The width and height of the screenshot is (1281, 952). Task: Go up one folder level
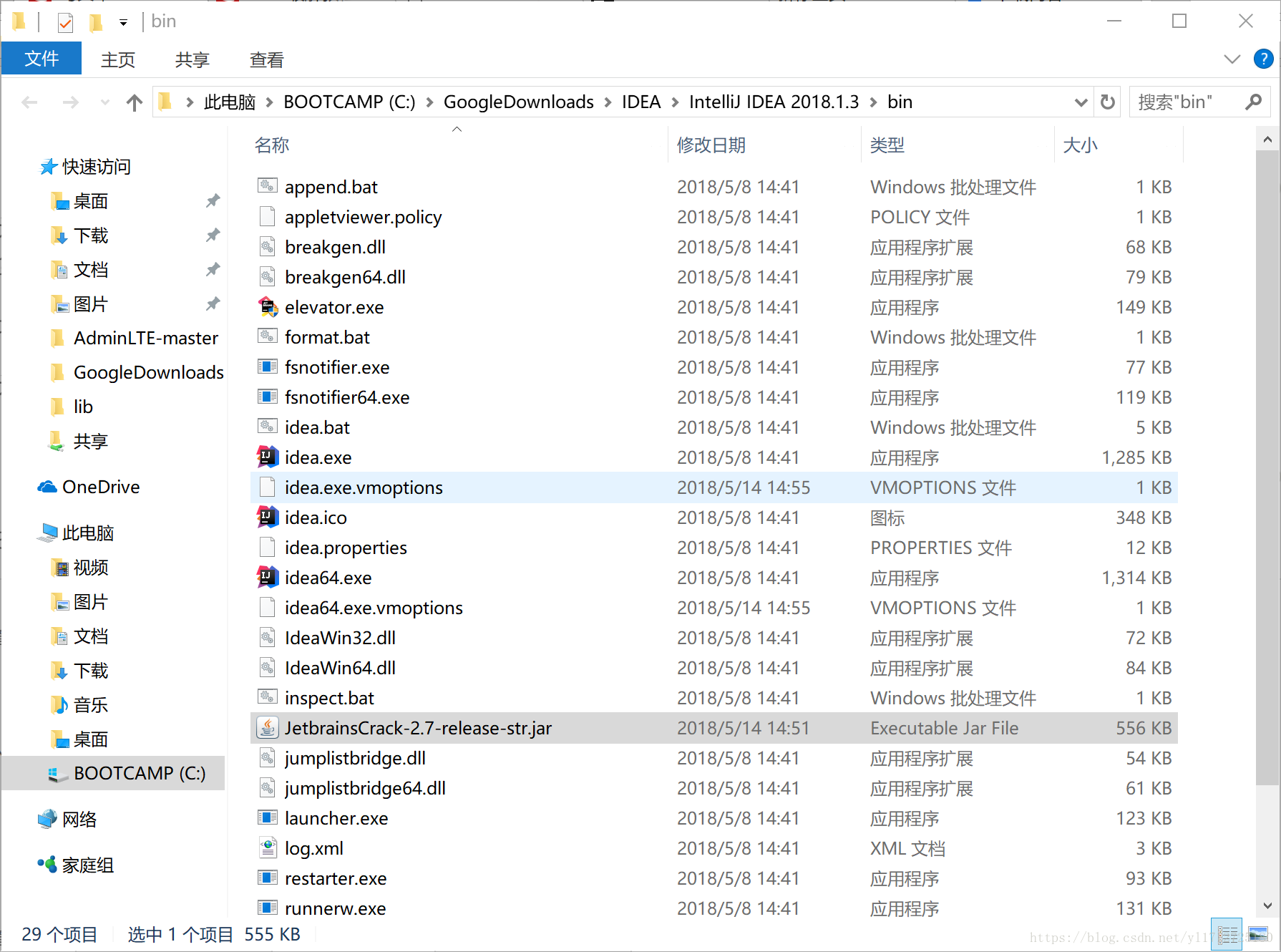(135, 102)
